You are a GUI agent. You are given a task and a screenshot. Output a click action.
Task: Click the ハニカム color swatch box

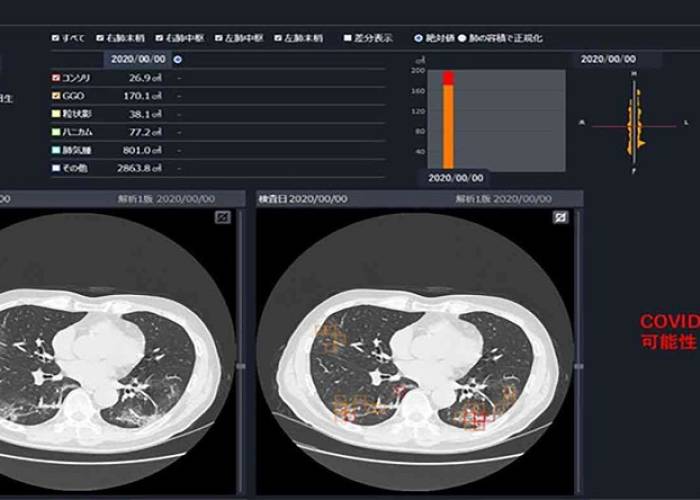(56, 132)
